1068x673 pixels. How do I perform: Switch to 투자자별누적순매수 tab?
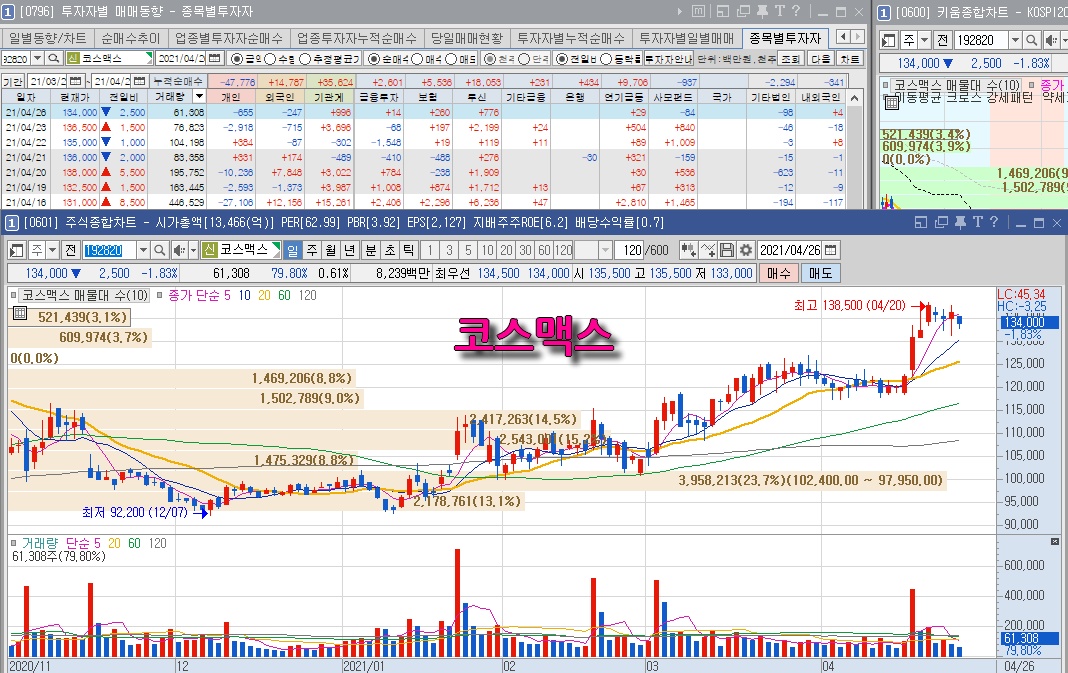pyautogui.click(x=571, y=38)
